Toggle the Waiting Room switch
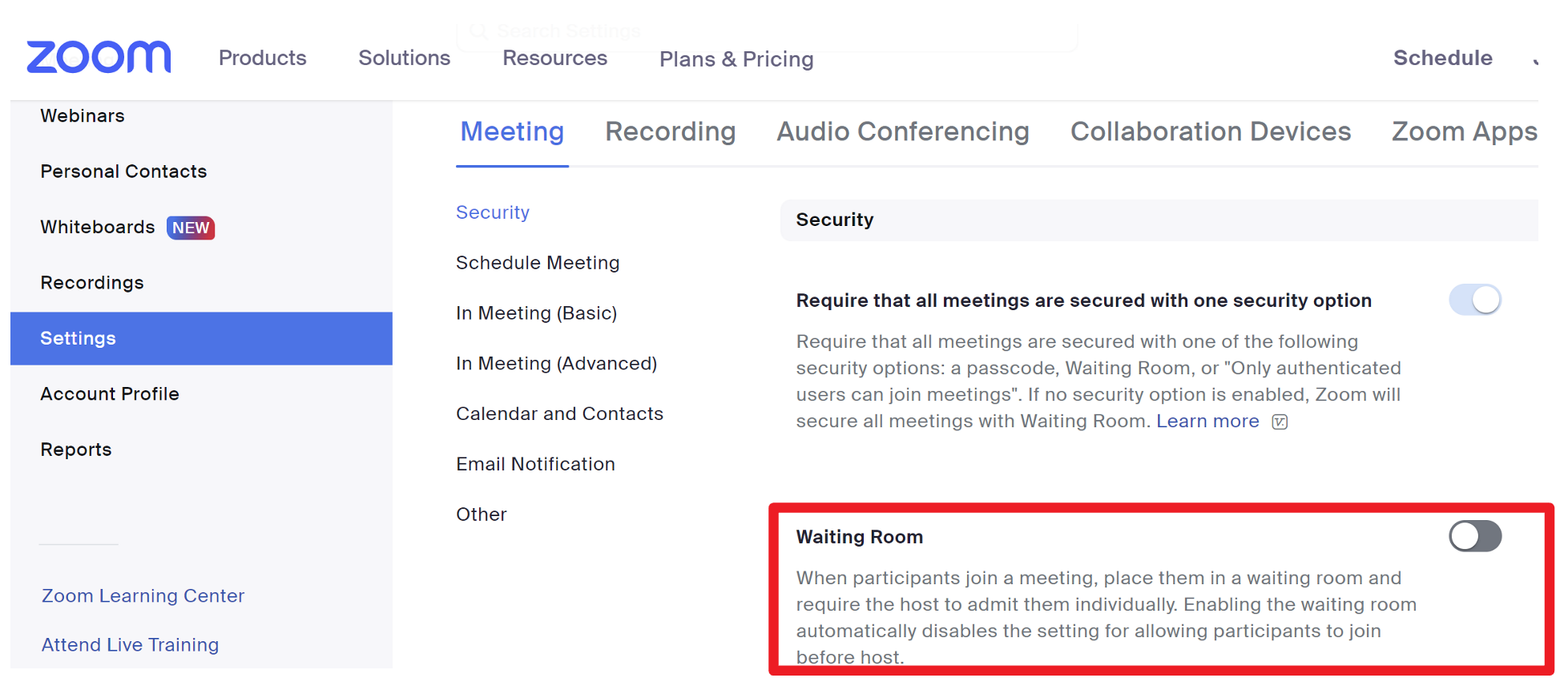 (1475, 536)
